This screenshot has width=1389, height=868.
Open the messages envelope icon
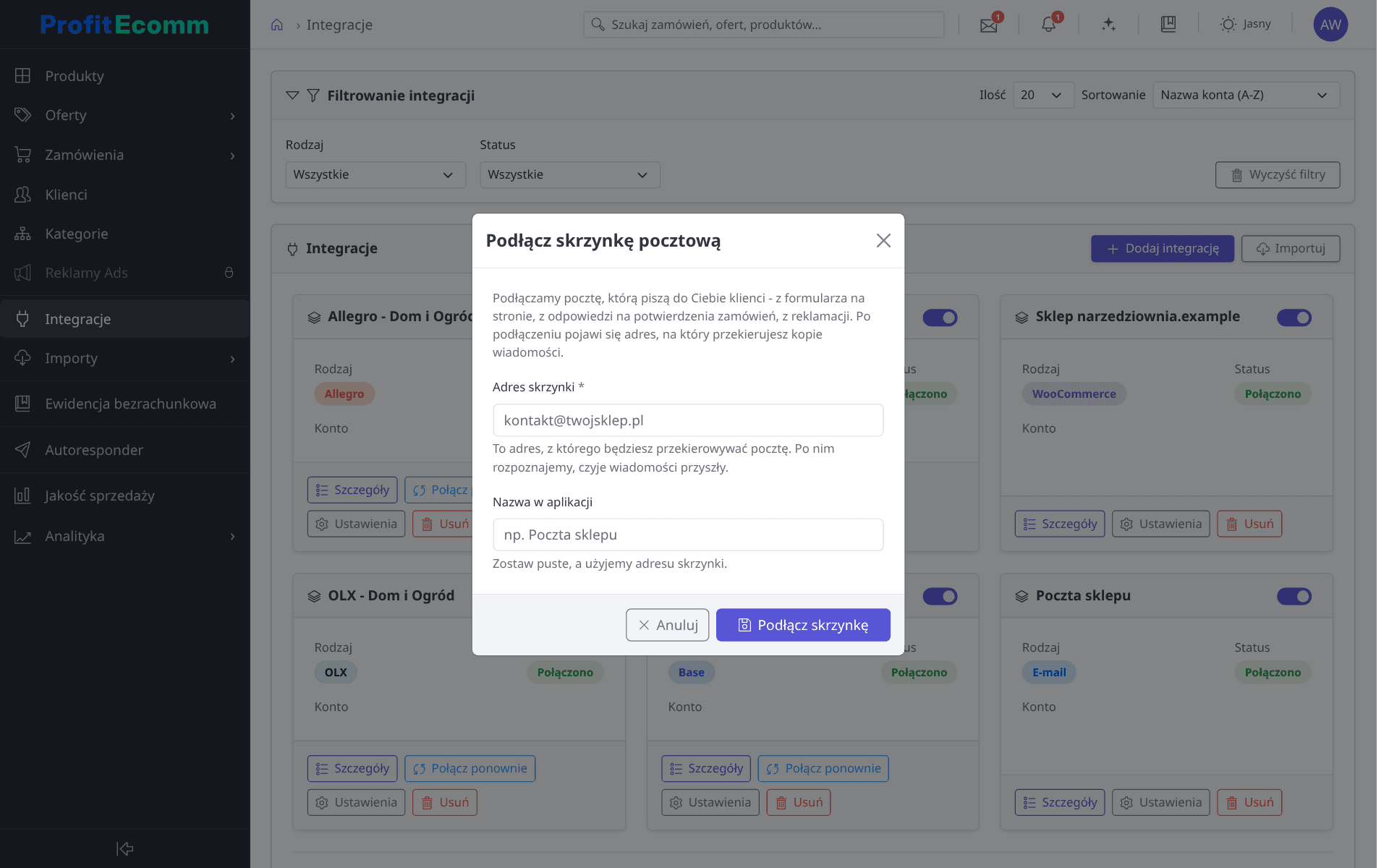988,25
